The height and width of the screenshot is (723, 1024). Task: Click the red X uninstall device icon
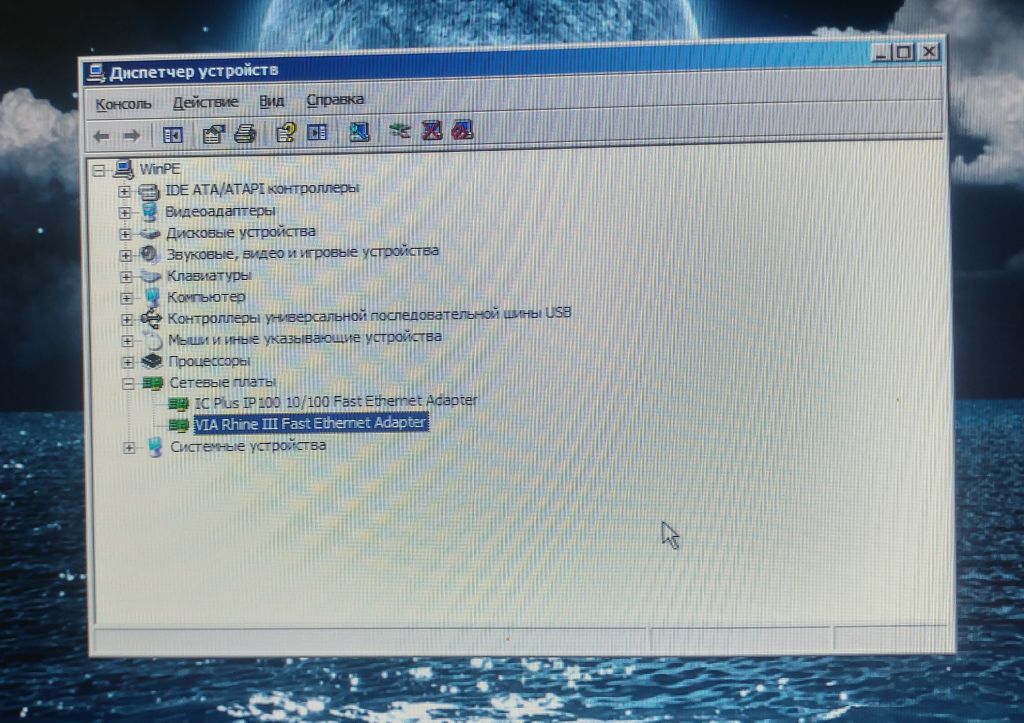pos(431,131)
